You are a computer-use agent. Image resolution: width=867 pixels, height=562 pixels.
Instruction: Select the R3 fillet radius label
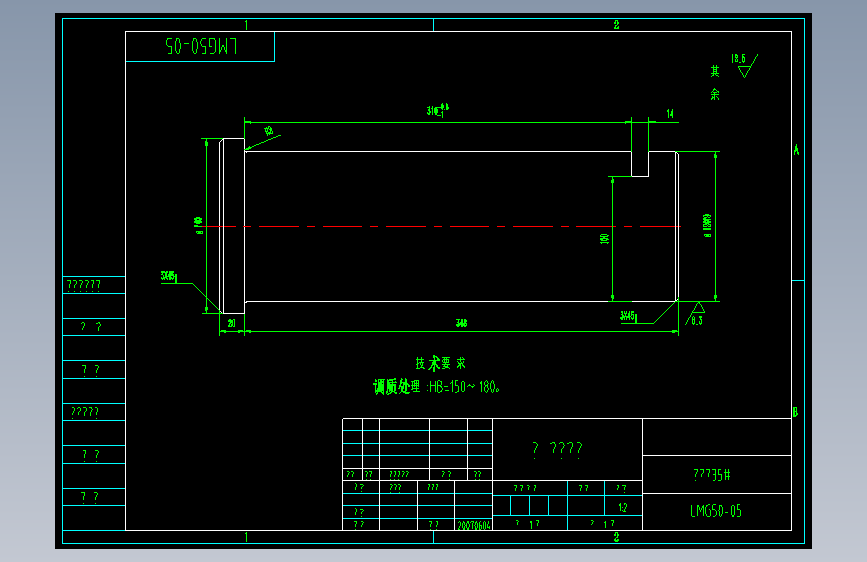click(x=268, y=131)
